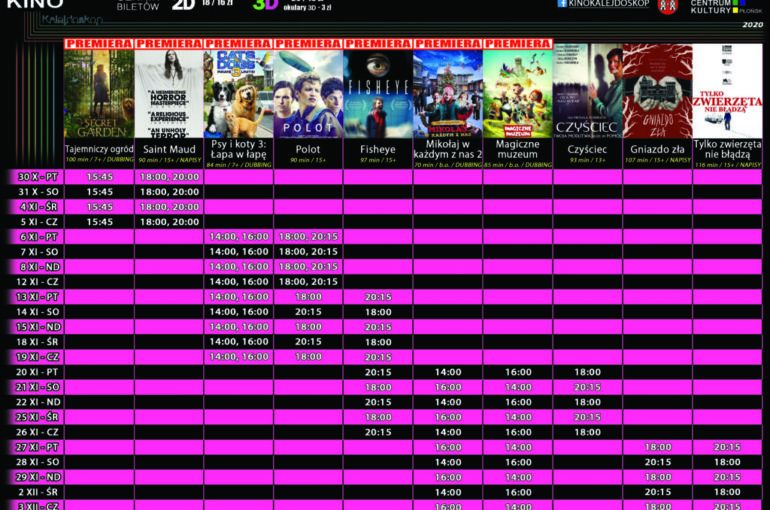770x510 pixels.
Task: Click '100 min / 7+ / DUBBING' info under Tajemniczy ogród
Action: 99,160
